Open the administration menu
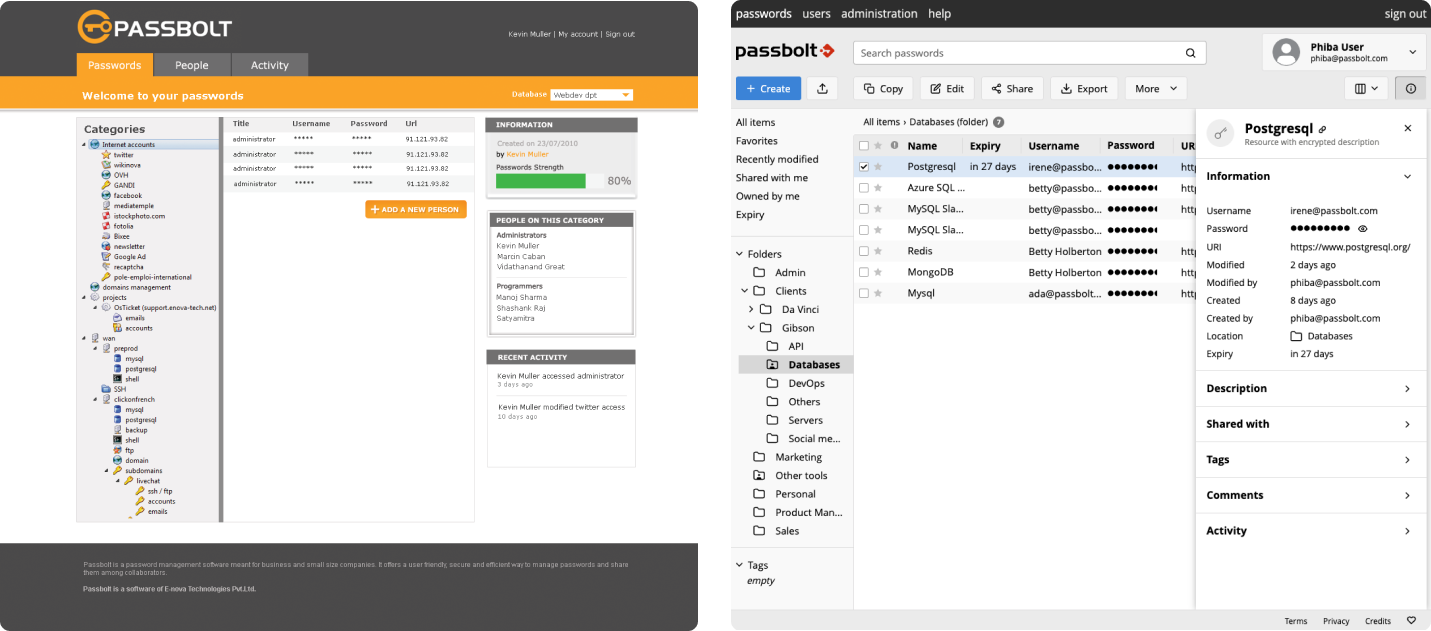 [x=879, y=13]
